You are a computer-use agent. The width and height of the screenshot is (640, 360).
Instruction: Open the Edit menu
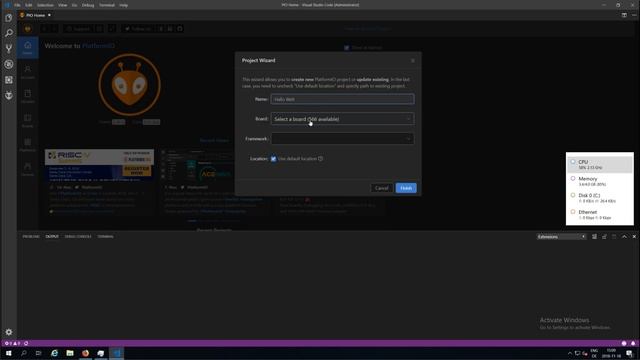(x=29, y=5)
